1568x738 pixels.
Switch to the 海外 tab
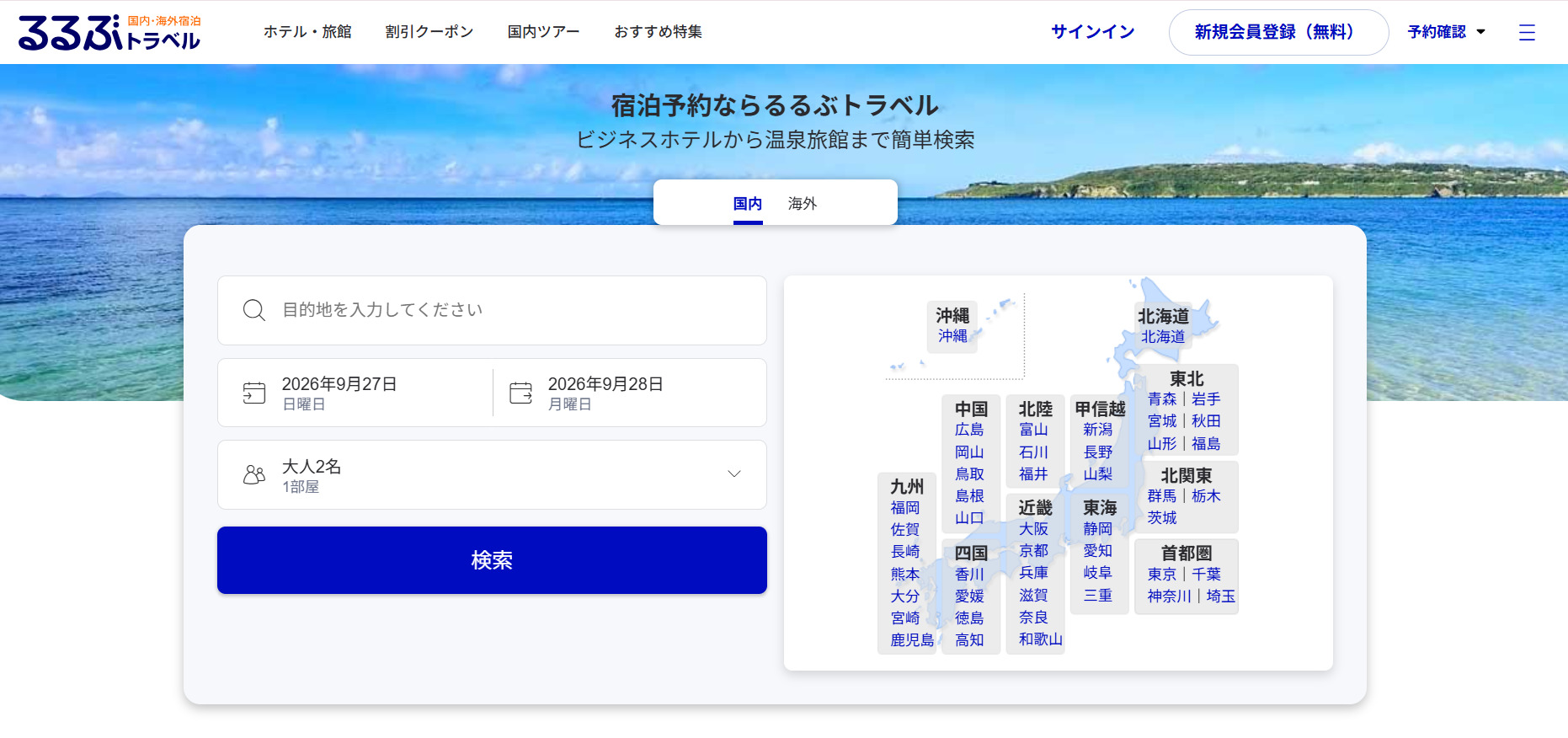pyautogui.click(x=803, y=204)
